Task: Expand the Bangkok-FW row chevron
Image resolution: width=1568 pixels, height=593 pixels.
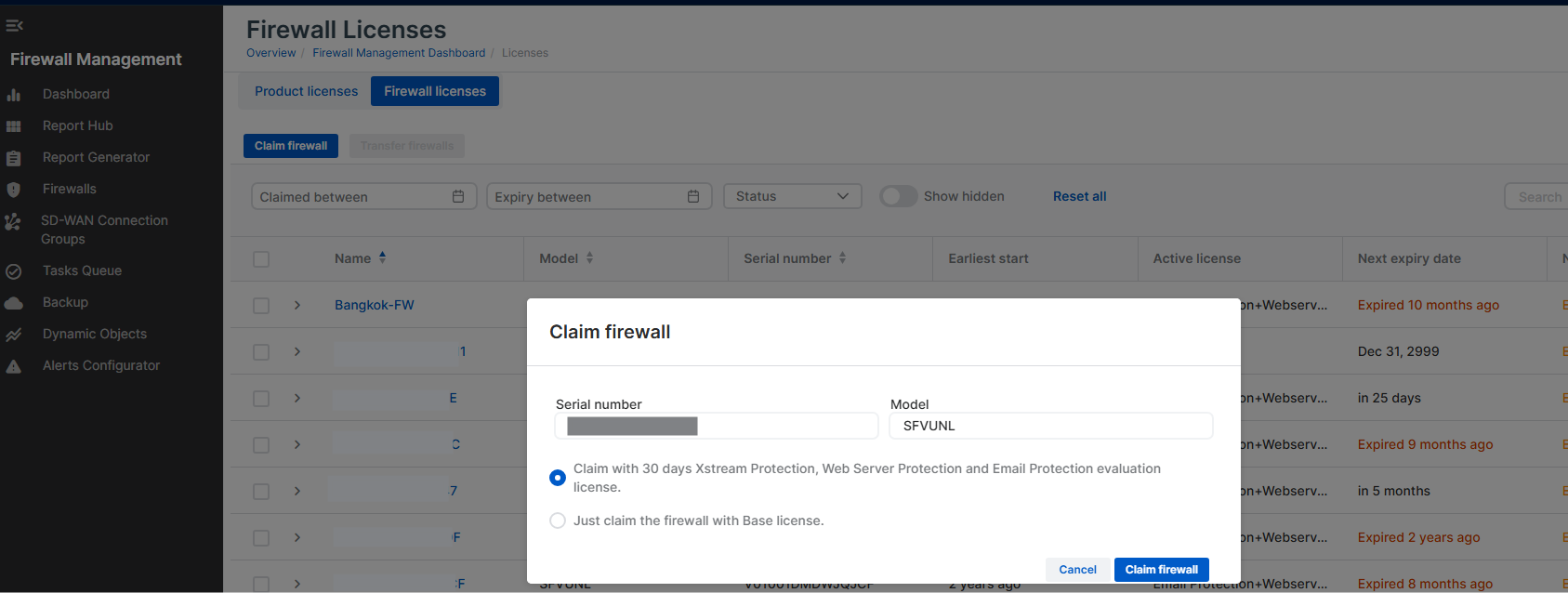Action: coord(297,305)
